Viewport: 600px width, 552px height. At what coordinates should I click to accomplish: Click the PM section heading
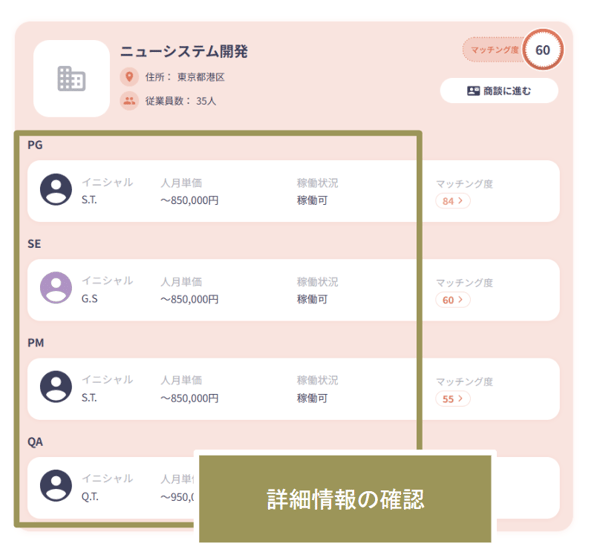click(36, 343)
